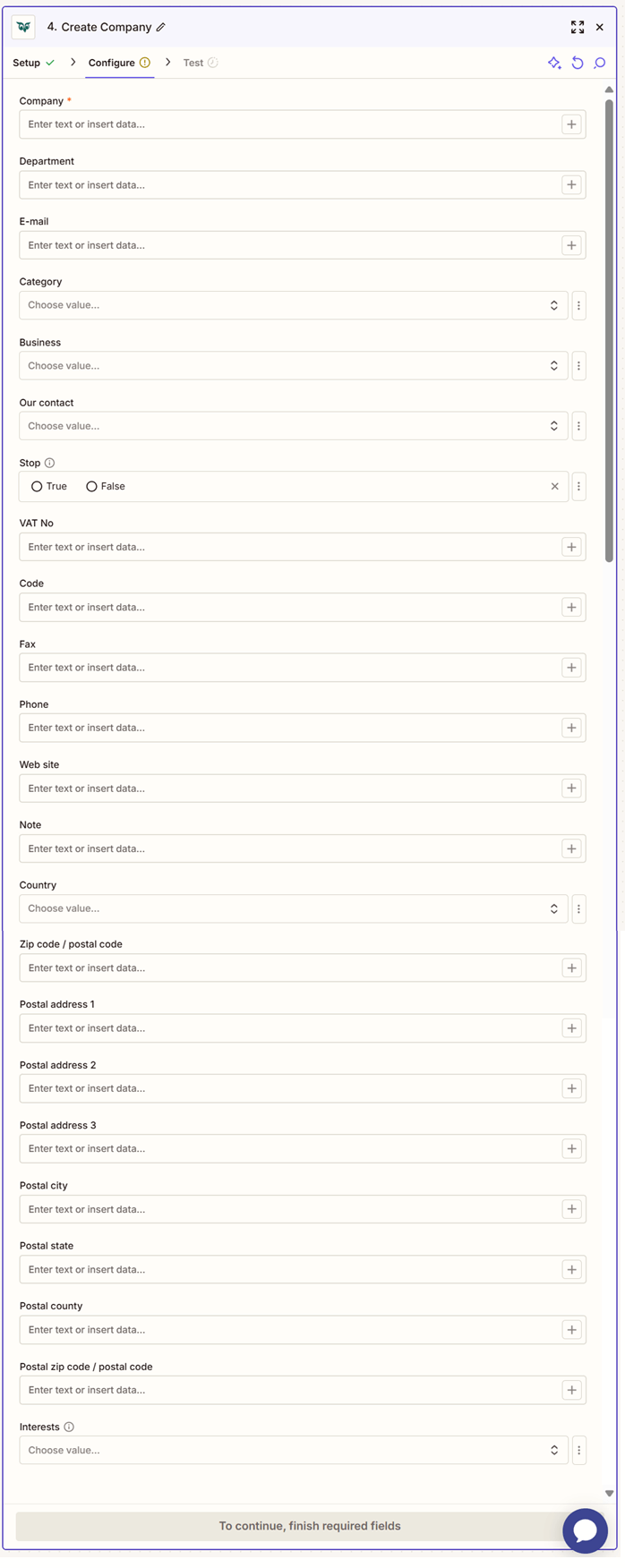
Task: Click 'To continue, finish required fields' button
Action: (310, 1526)
